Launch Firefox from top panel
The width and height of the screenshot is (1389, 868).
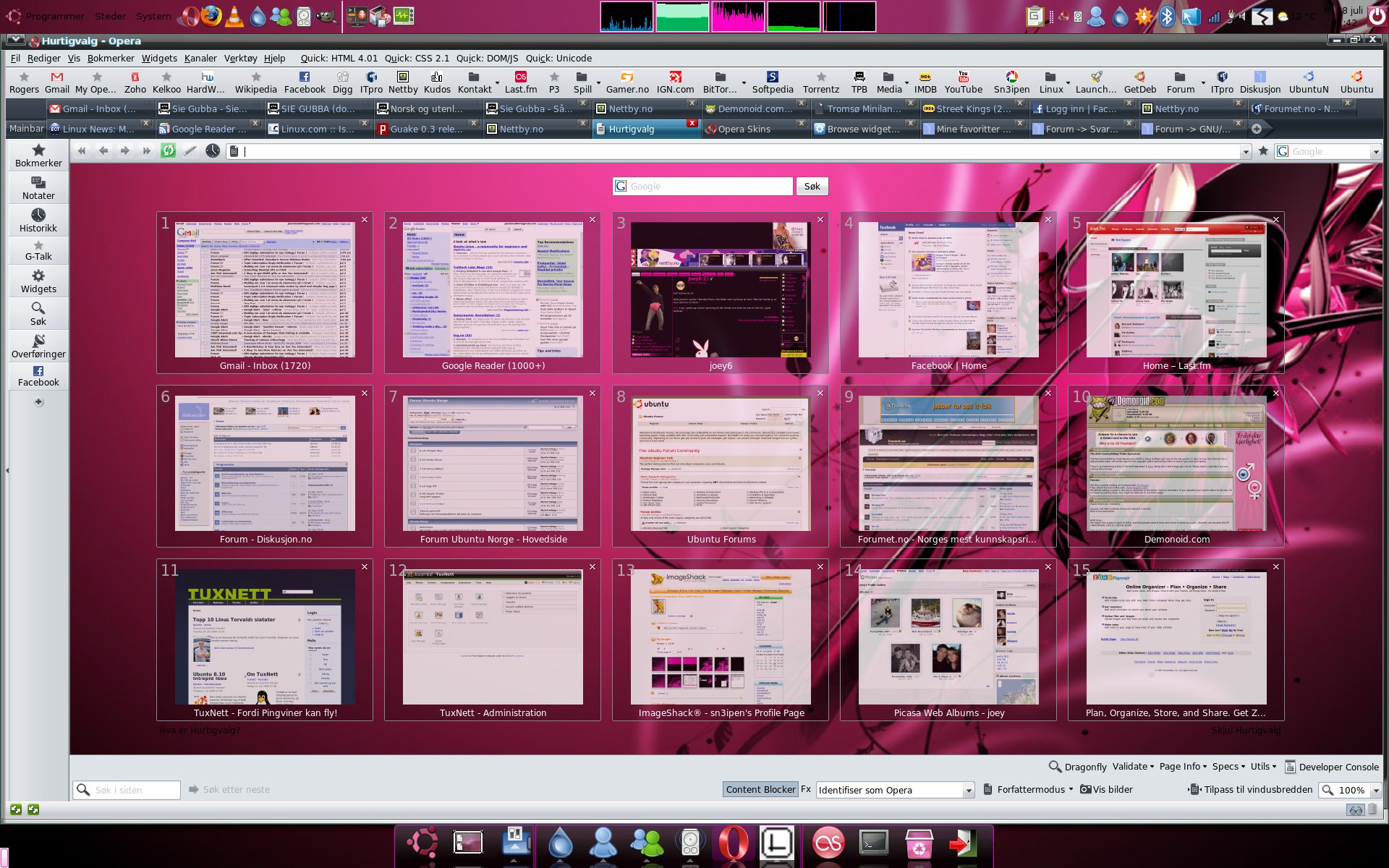point(211,16)
